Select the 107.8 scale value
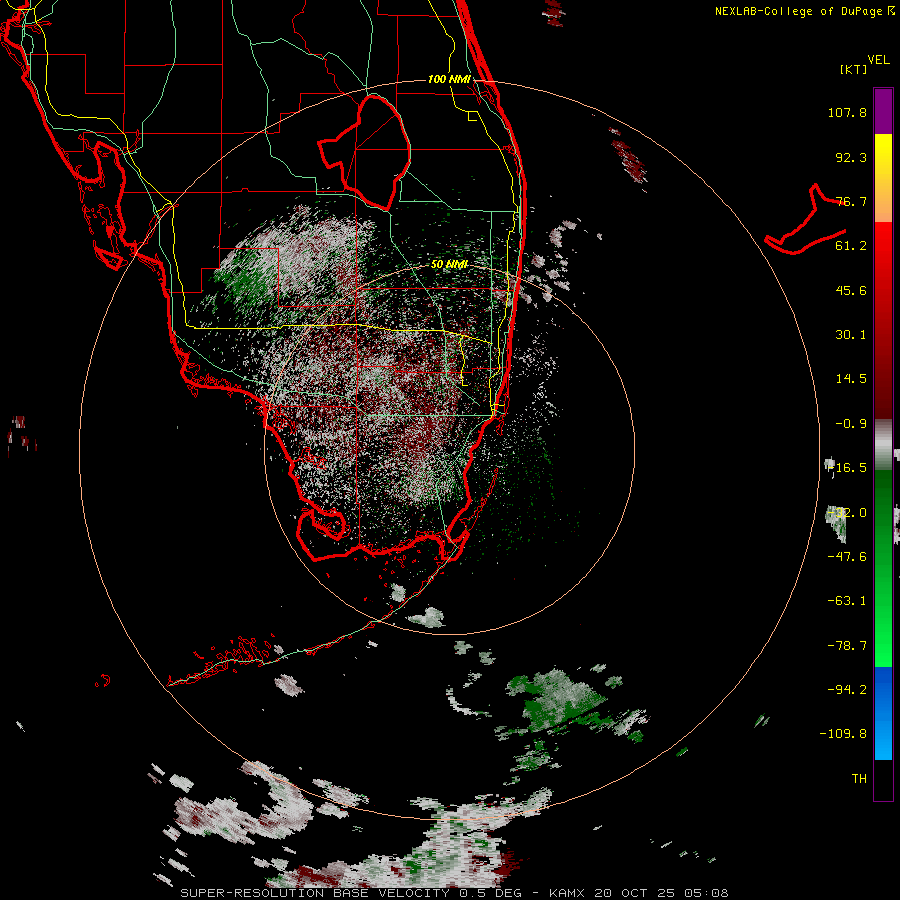This screenshot has height=900, width=900. pos(847,112)
